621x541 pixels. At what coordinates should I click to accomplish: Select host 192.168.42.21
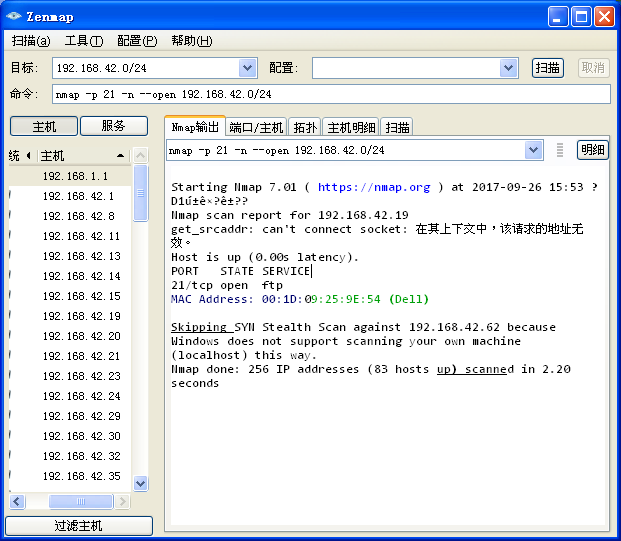pos(70,356)
